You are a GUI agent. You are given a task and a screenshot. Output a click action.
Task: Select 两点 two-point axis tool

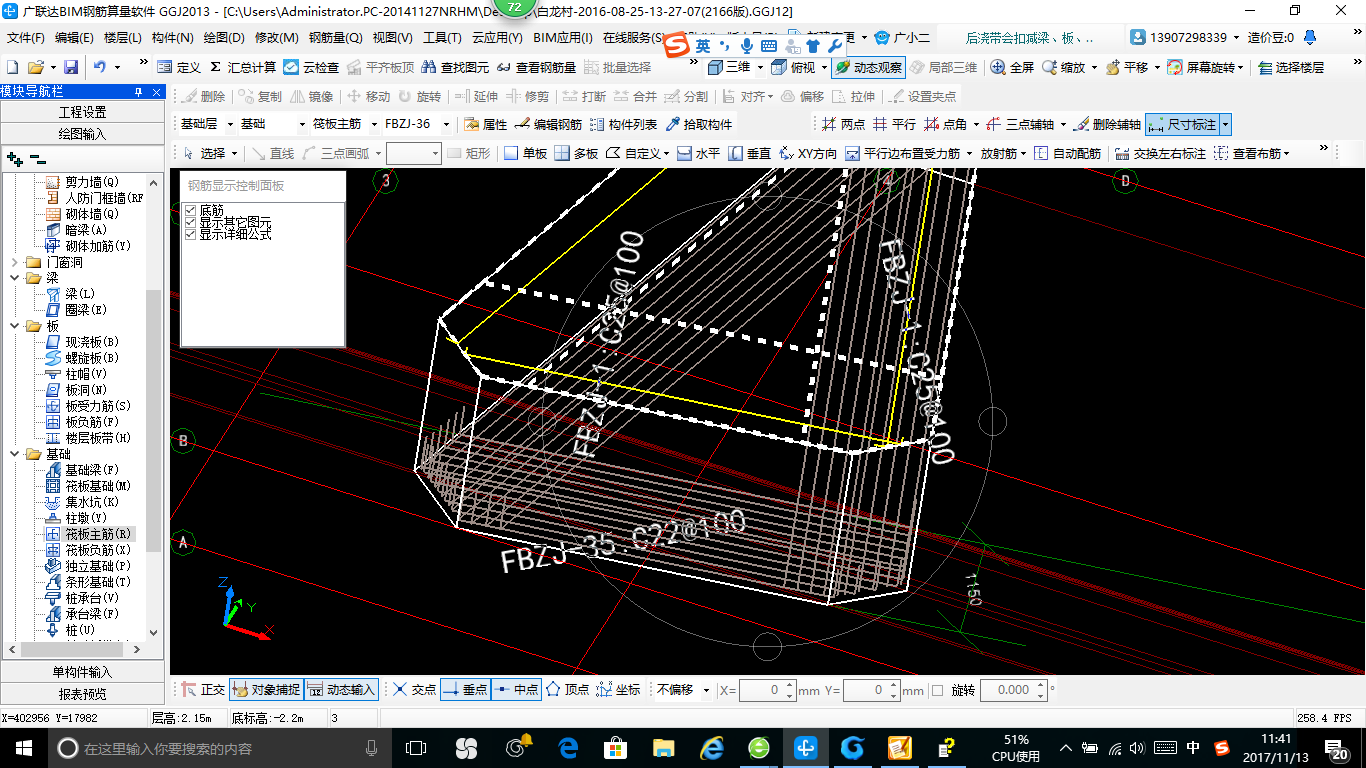tap(843, 124)
